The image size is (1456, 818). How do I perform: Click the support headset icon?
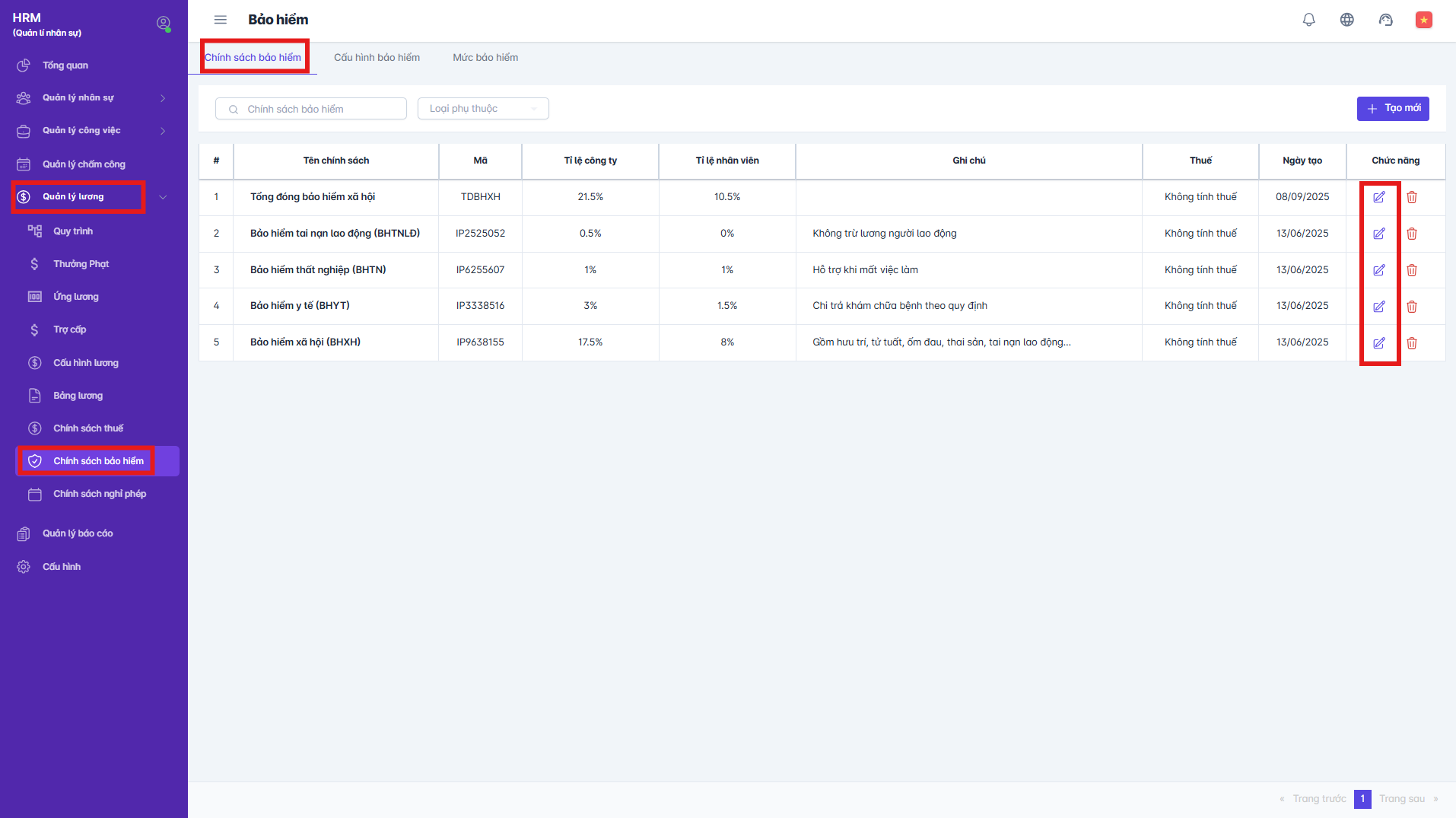pyautogui.click(x=1385, y=20)
